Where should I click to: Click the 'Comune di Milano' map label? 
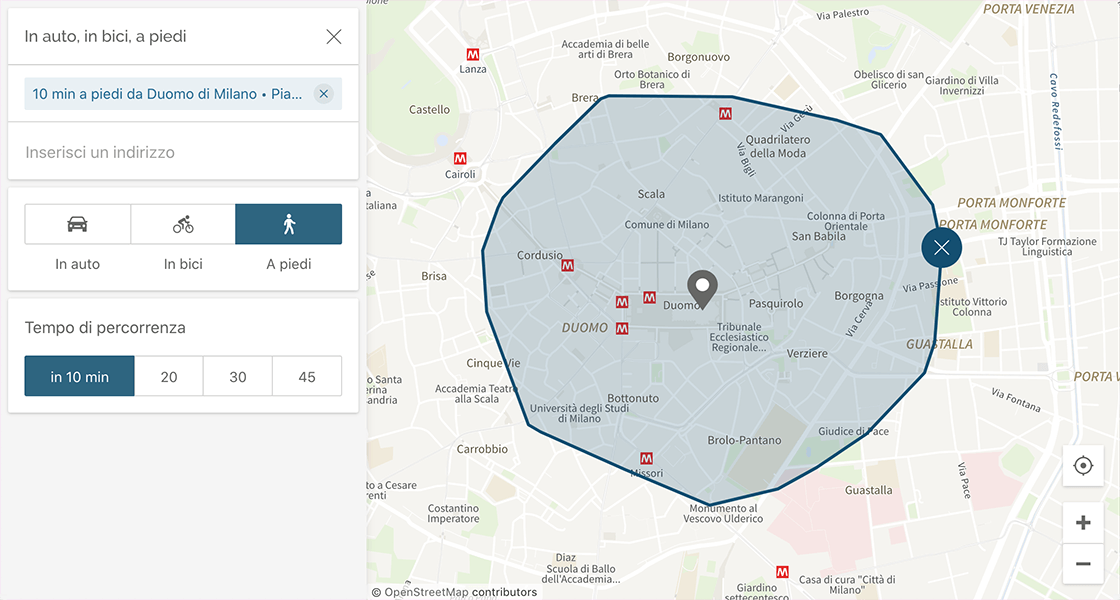(667, 224)
